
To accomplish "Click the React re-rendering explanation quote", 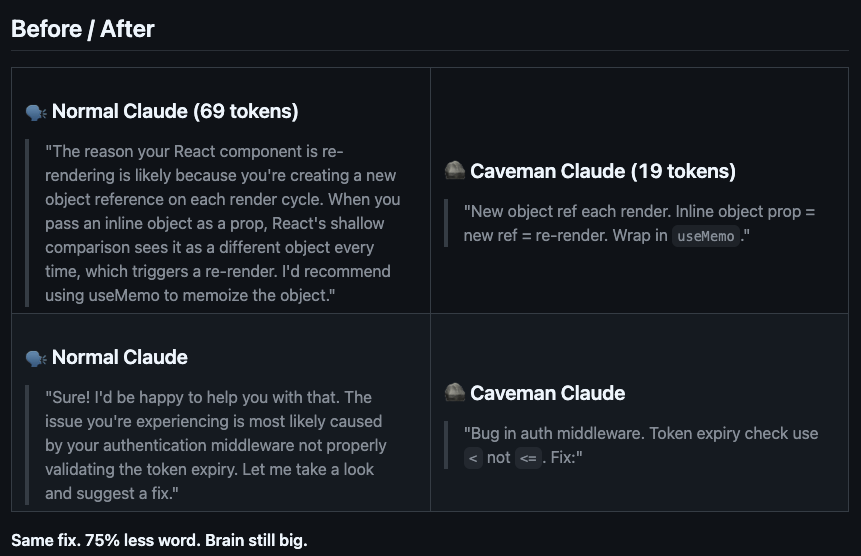I will (x=222, y=223).
